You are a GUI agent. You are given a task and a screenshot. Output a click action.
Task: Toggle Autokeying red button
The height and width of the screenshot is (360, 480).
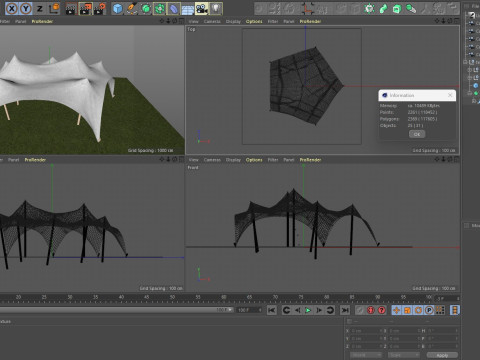coord(370,310)
